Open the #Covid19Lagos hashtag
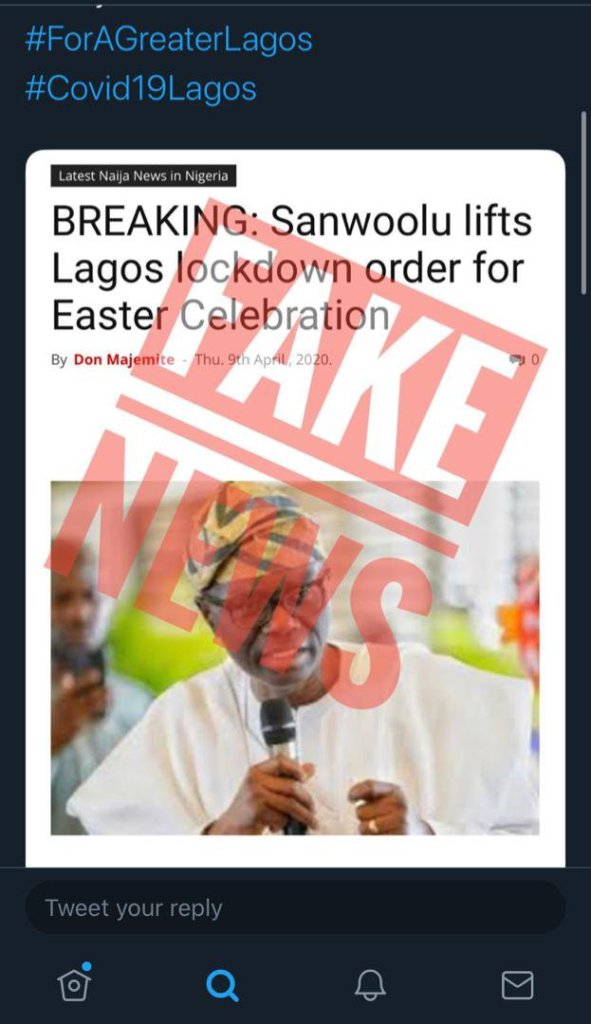 point(140,89)
